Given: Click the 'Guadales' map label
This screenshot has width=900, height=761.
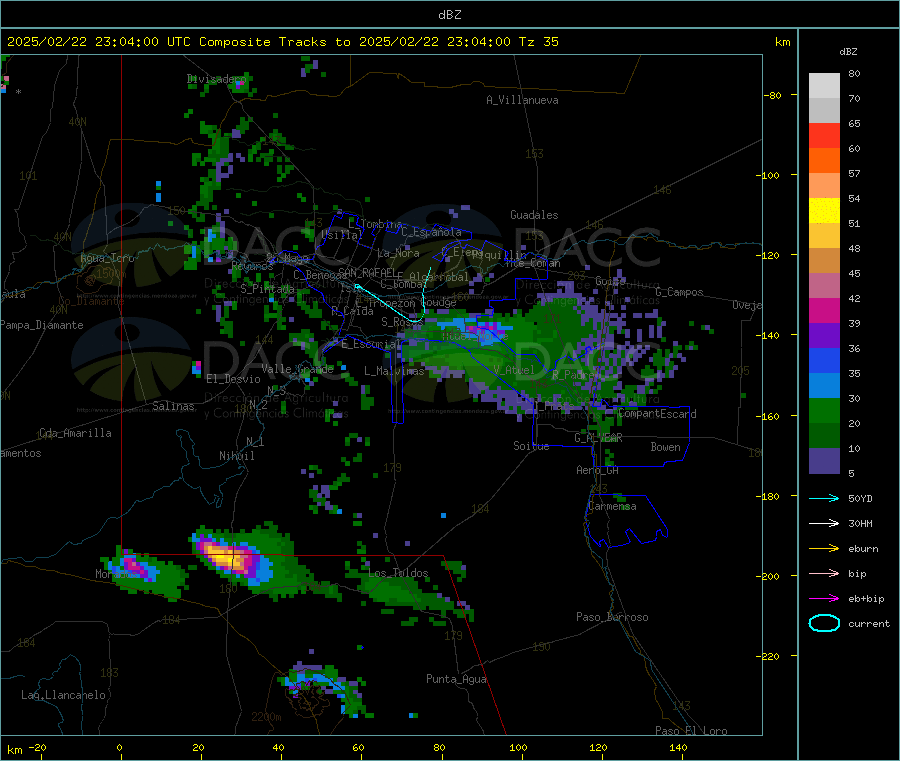Looking at the screenshot, I should click(534, 215).
